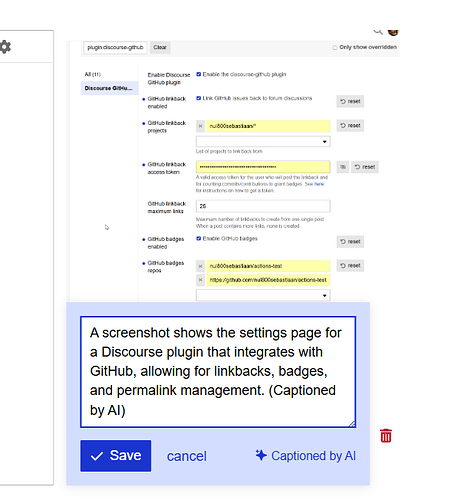Open the linkback projects dropdown
473x500 pixels.
click(x=263, y=141)
